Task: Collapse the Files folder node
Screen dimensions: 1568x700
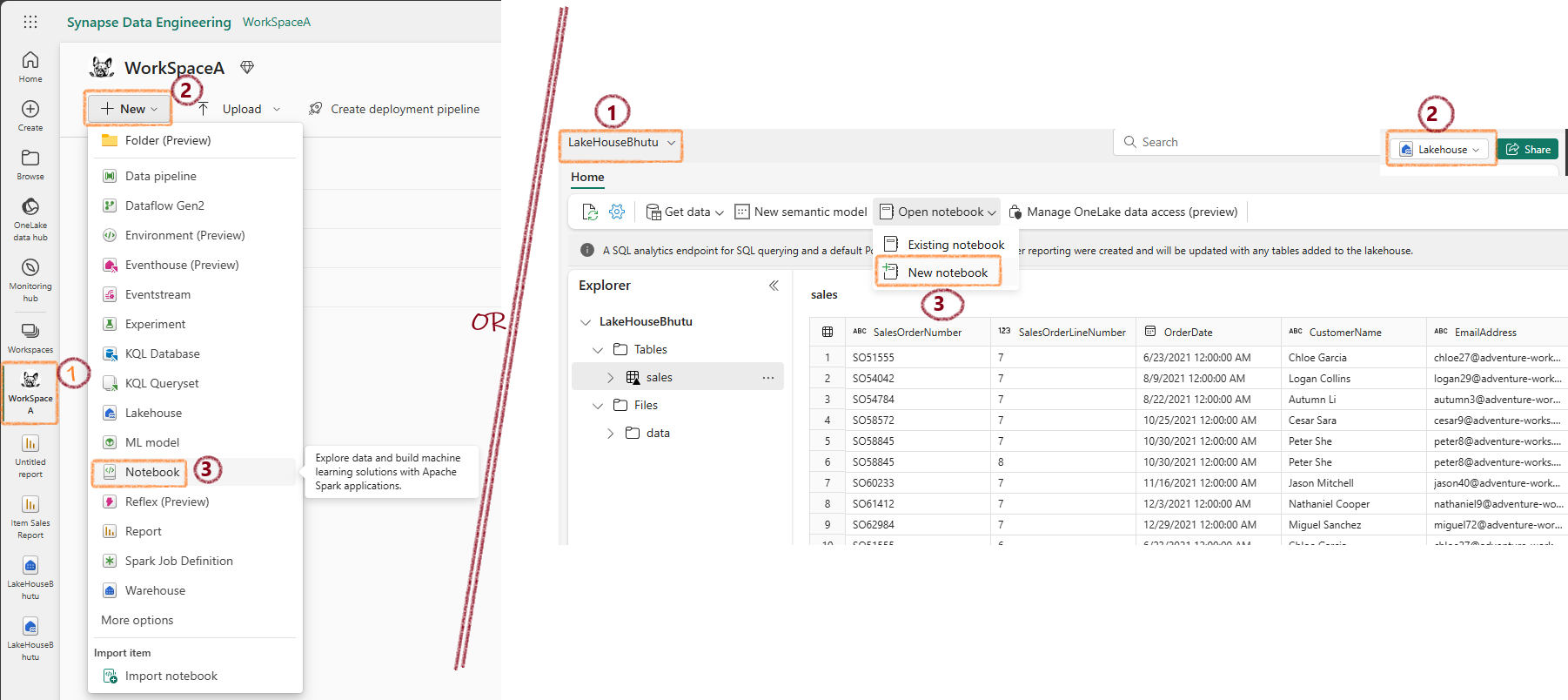Action: (x=598, y=406)
